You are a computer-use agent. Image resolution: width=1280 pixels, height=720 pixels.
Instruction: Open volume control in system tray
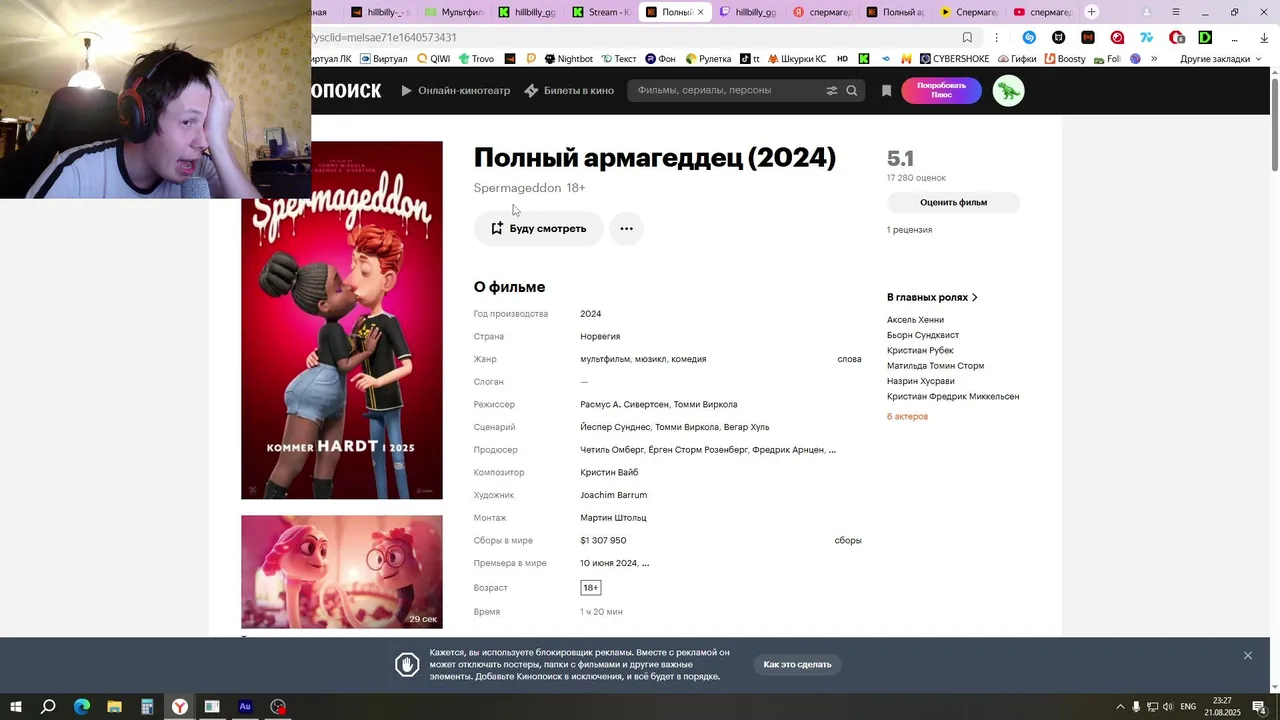[x=1168, y=707]
